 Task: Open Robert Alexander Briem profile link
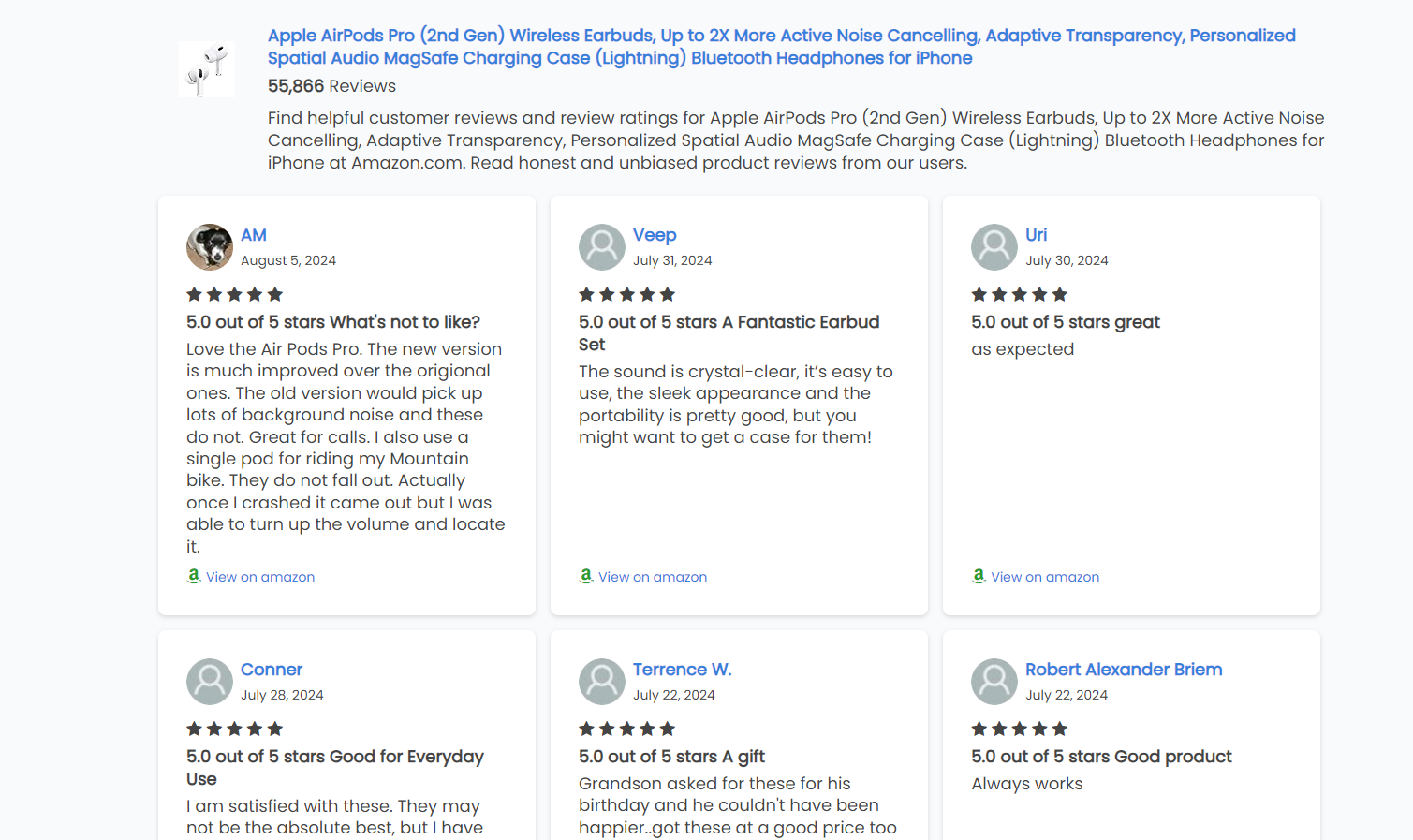[x=1124, y=670]
